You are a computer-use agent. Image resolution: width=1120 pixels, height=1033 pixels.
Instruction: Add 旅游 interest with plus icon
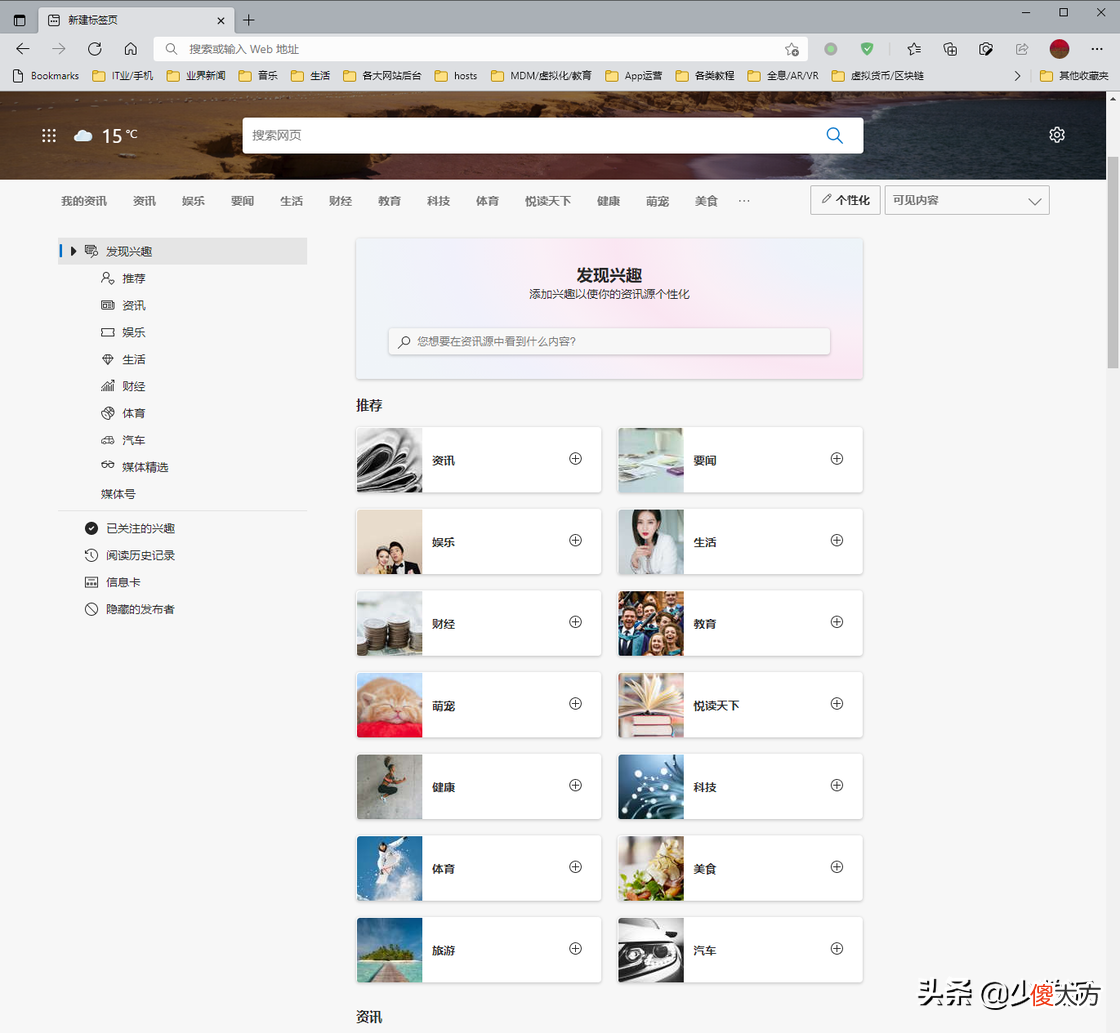pos(575,949)
